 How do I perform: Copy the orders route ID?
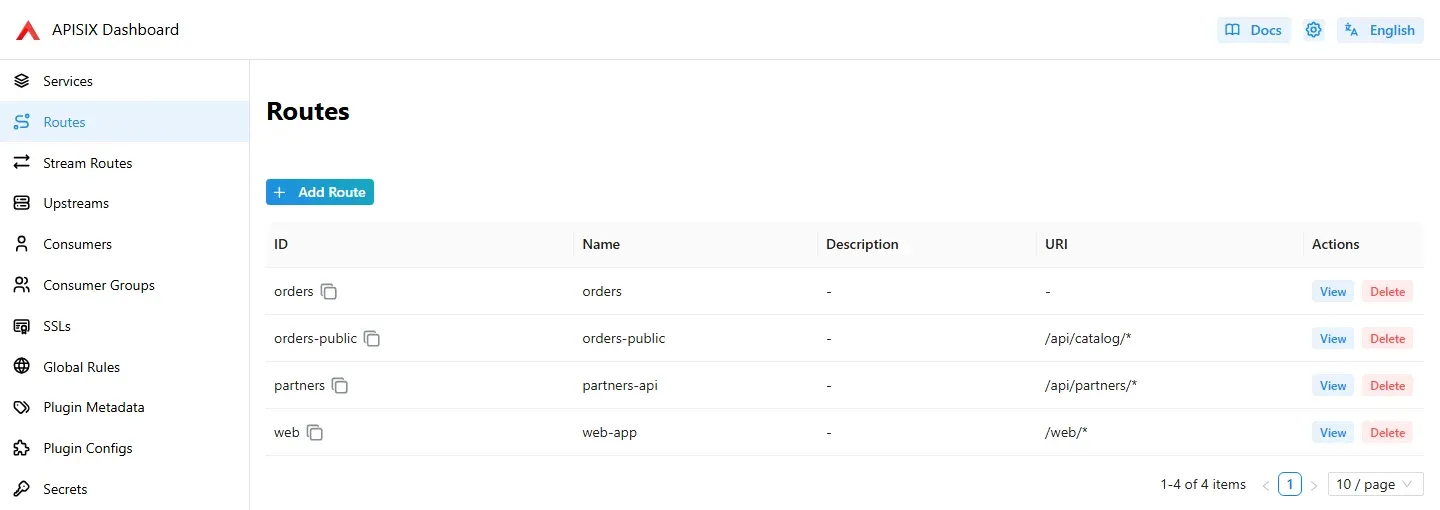pyautogui.click(x=329, y=292)
